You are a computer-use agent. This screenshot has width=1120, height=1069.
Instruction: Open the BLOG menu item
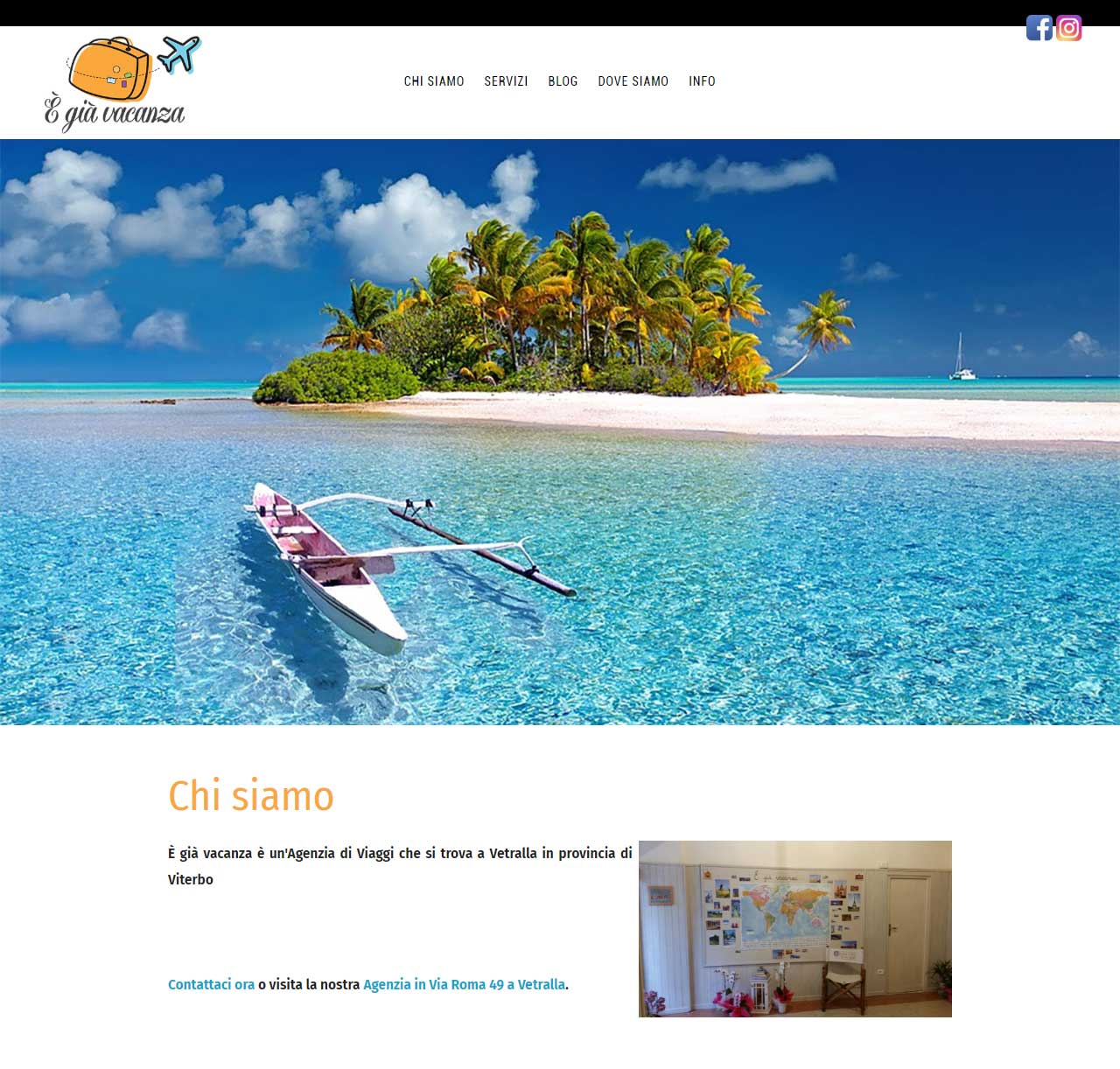[563, 81]
